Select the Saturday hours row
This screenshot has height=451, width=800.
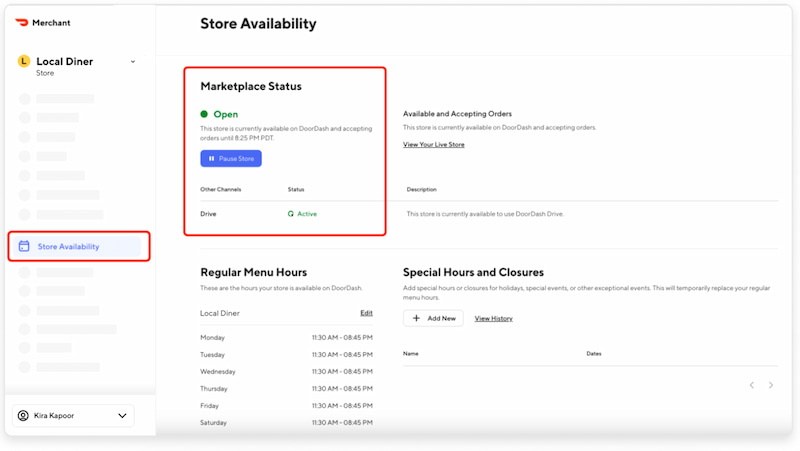[286, 423]
